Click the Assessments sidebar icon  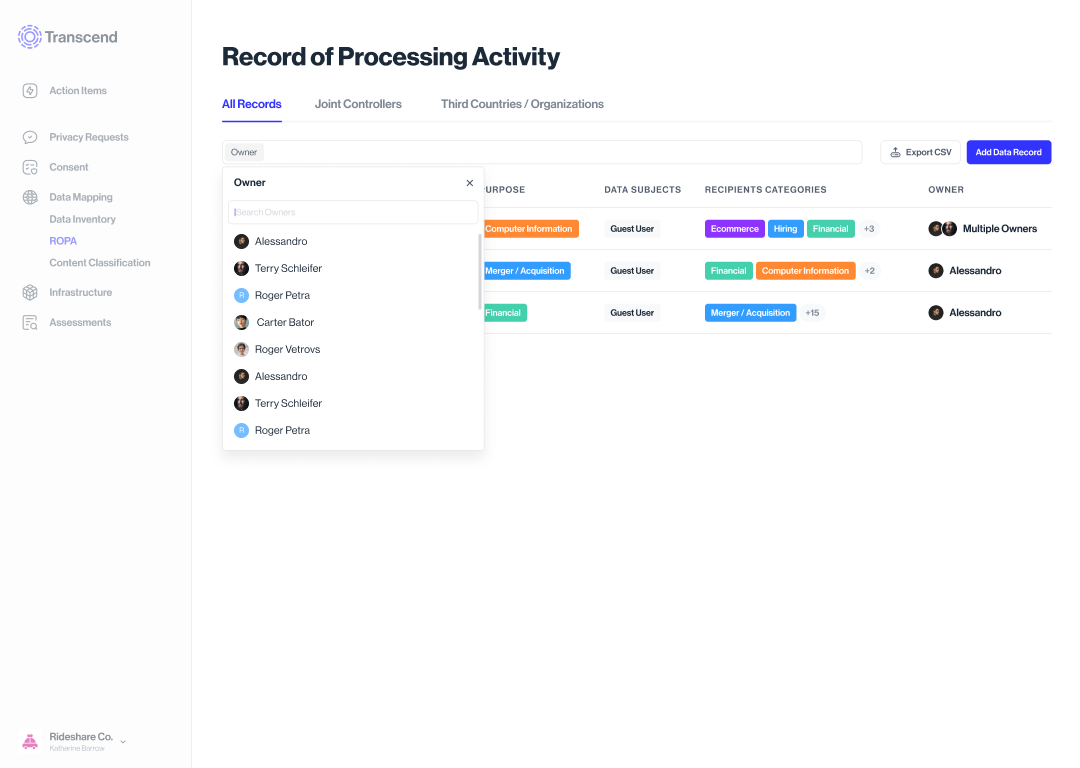30,323
